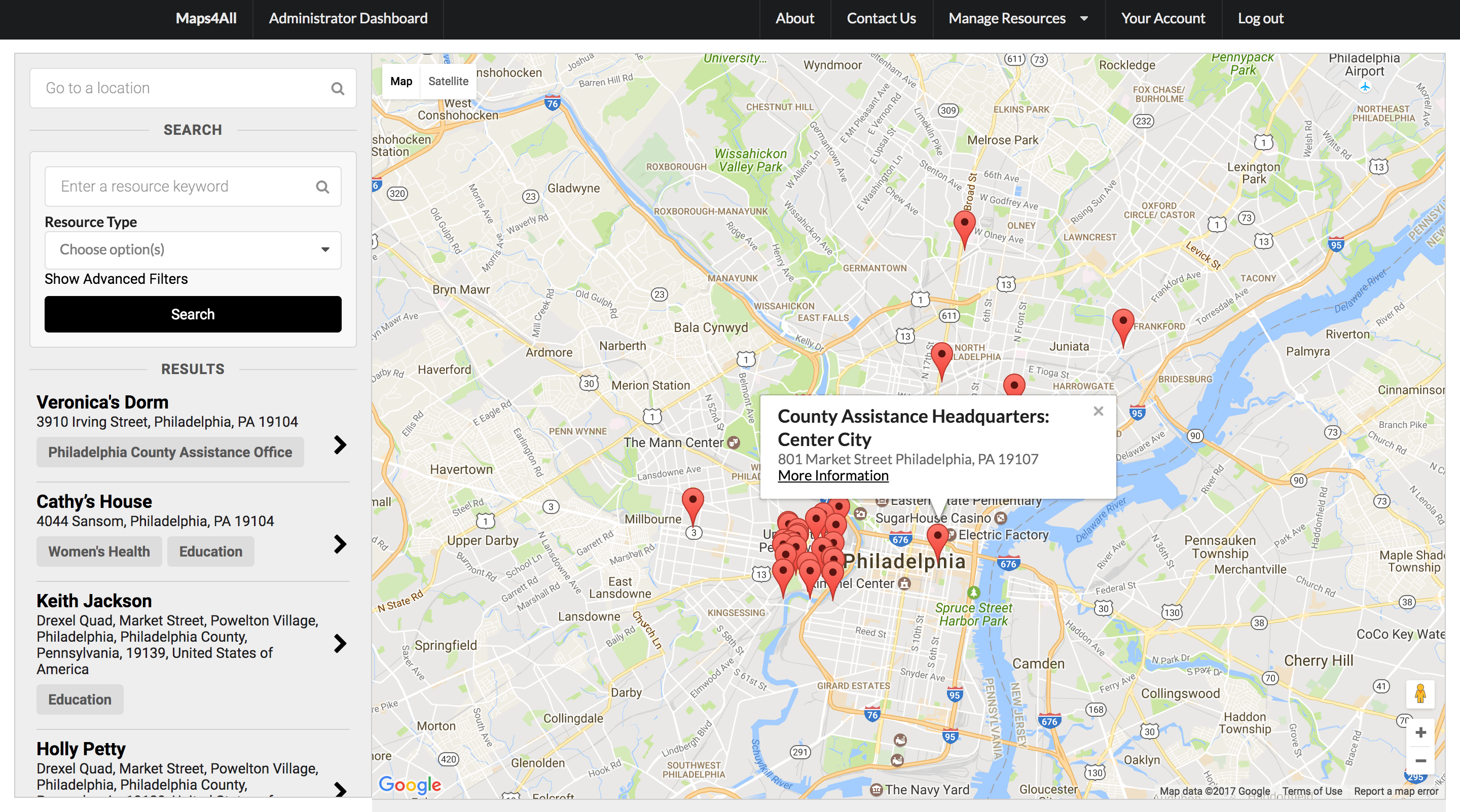1460x812 pixels.
Task: Zoom out the map with minus button
Action: (x=1420, y=760)
